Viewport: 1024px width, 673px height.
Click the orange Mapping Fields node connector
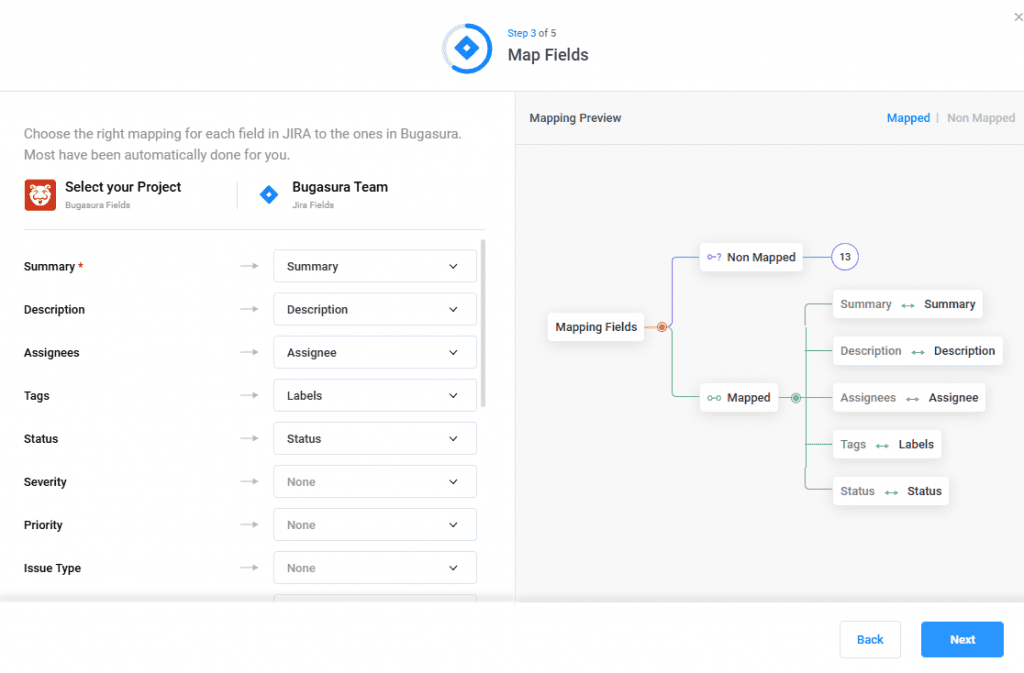point(662,327)
